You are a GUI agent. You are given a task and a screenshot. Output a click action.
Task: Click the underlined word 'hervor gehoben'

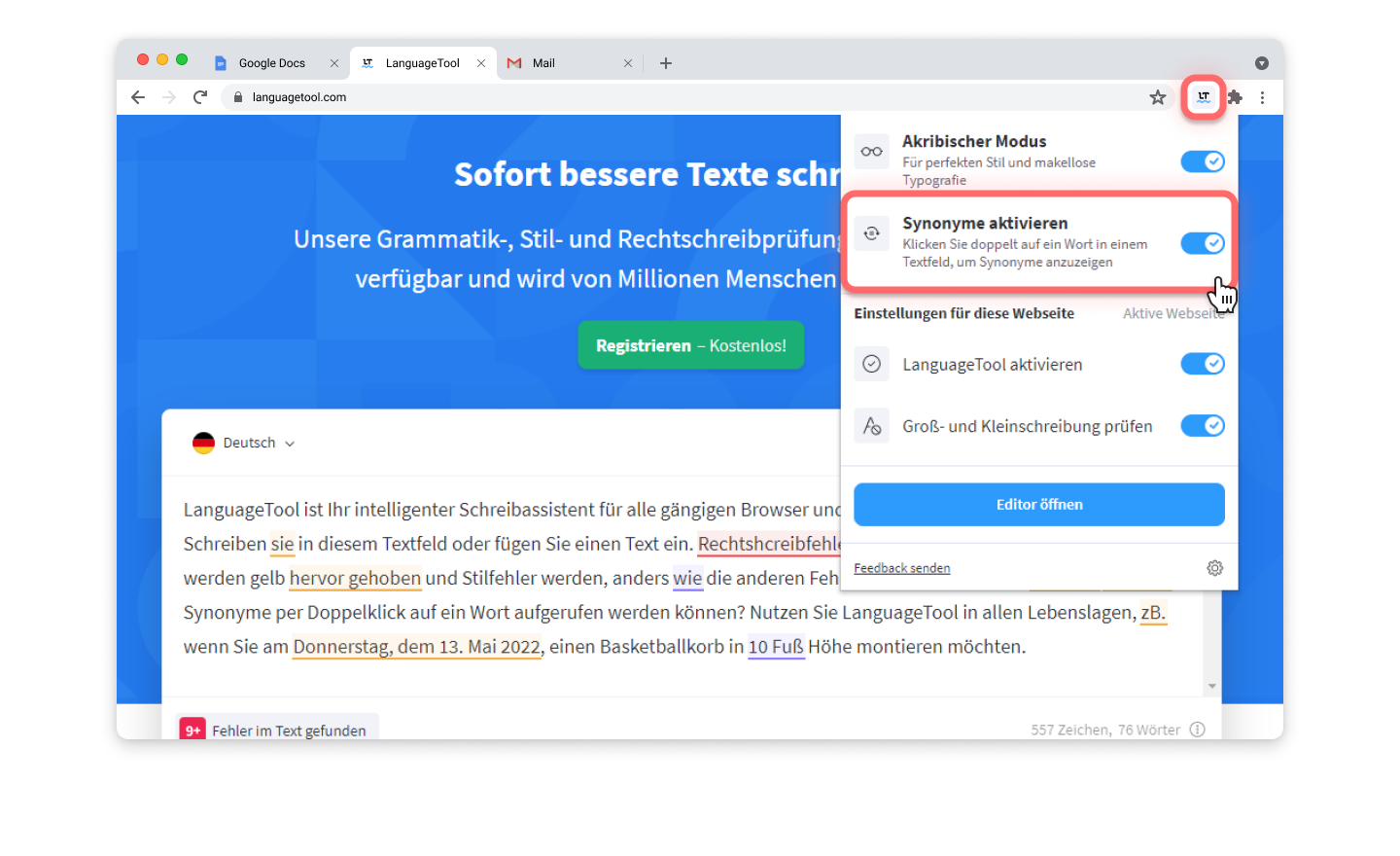point(355,578)
